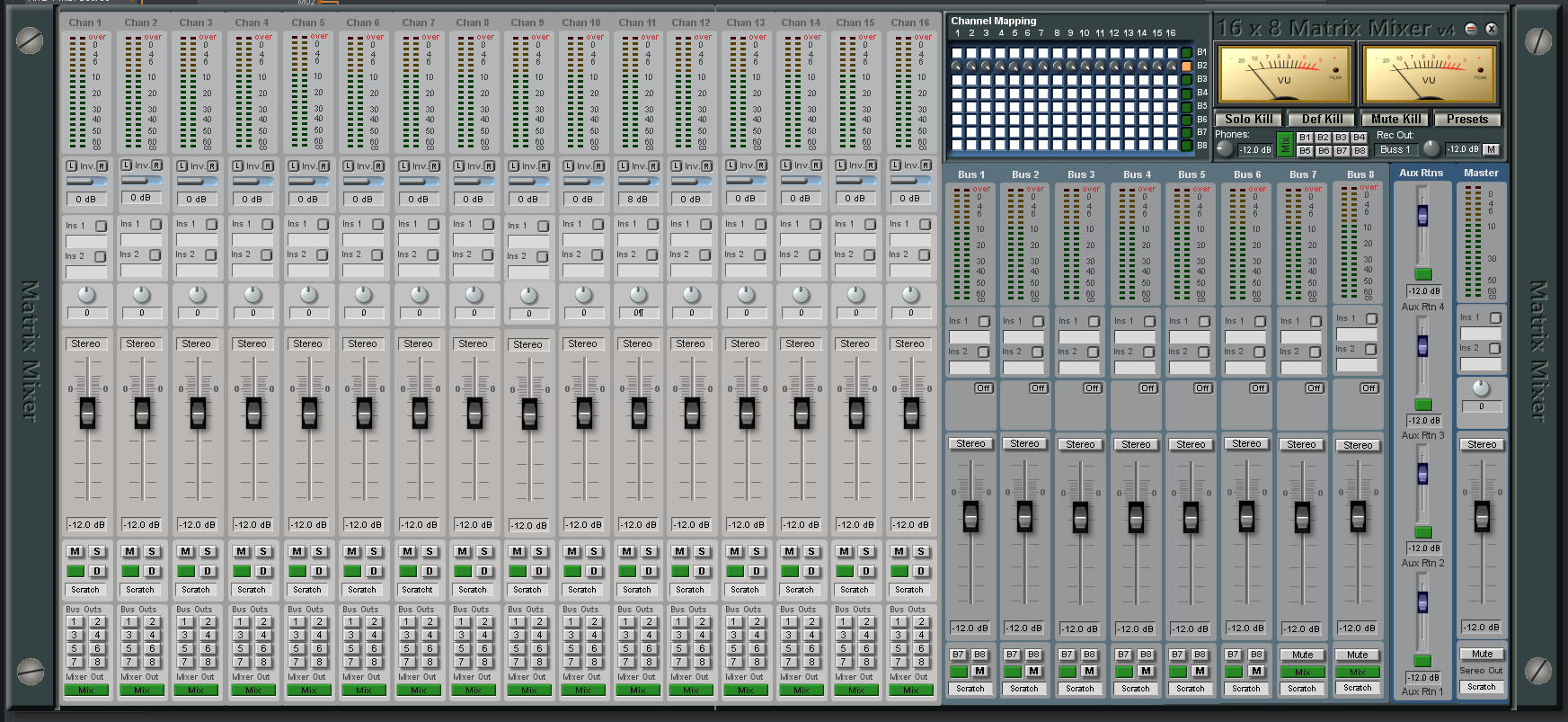Click the Master pan knob
Viewport: 1568px width, 722px height.
(x=1481, y=388)
